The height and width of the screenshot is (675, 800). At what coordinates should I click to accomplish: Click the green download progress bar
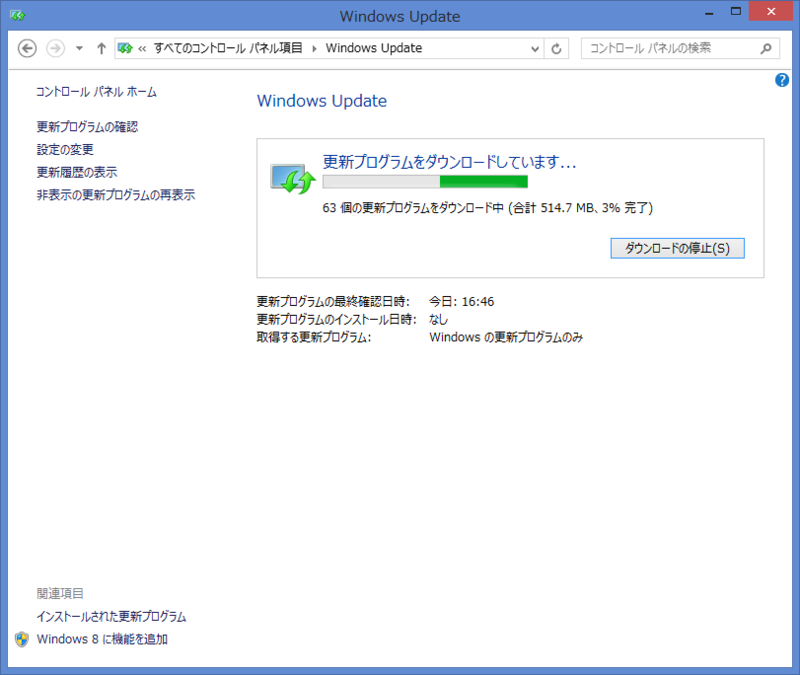425,181
